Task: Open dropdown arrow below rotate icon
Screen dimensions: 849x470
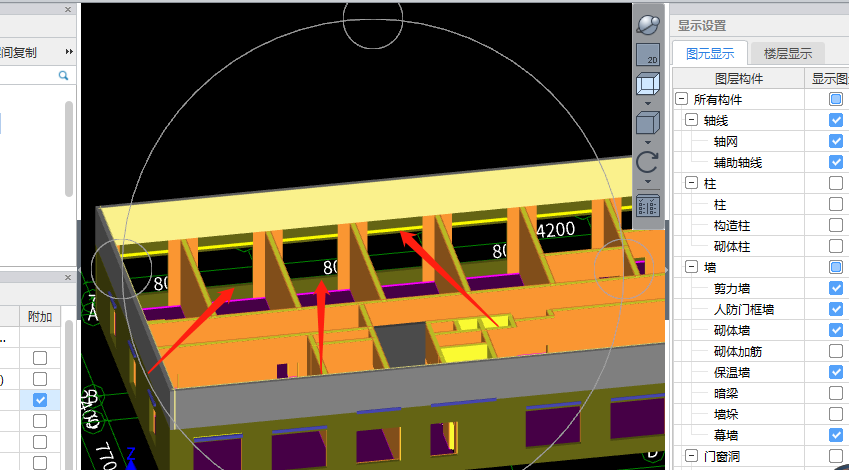Action: coord(648,182)
